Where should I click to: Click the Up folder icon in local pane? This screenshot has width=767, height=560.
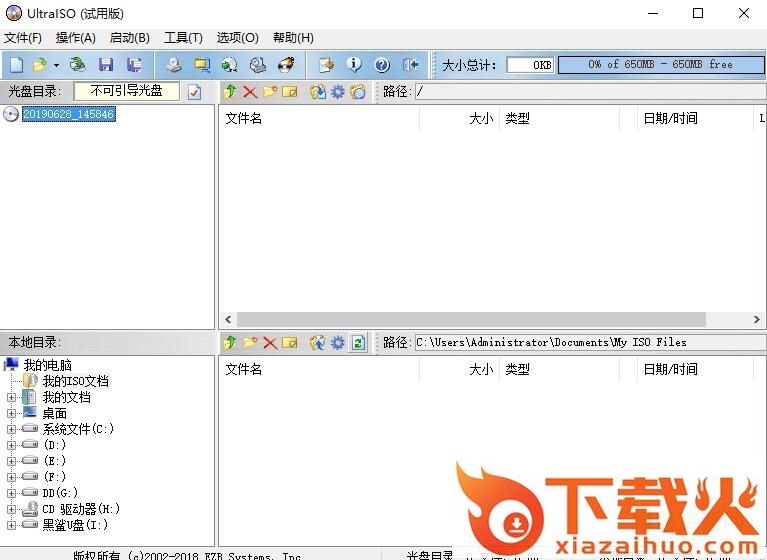click(x=230, y=342)
